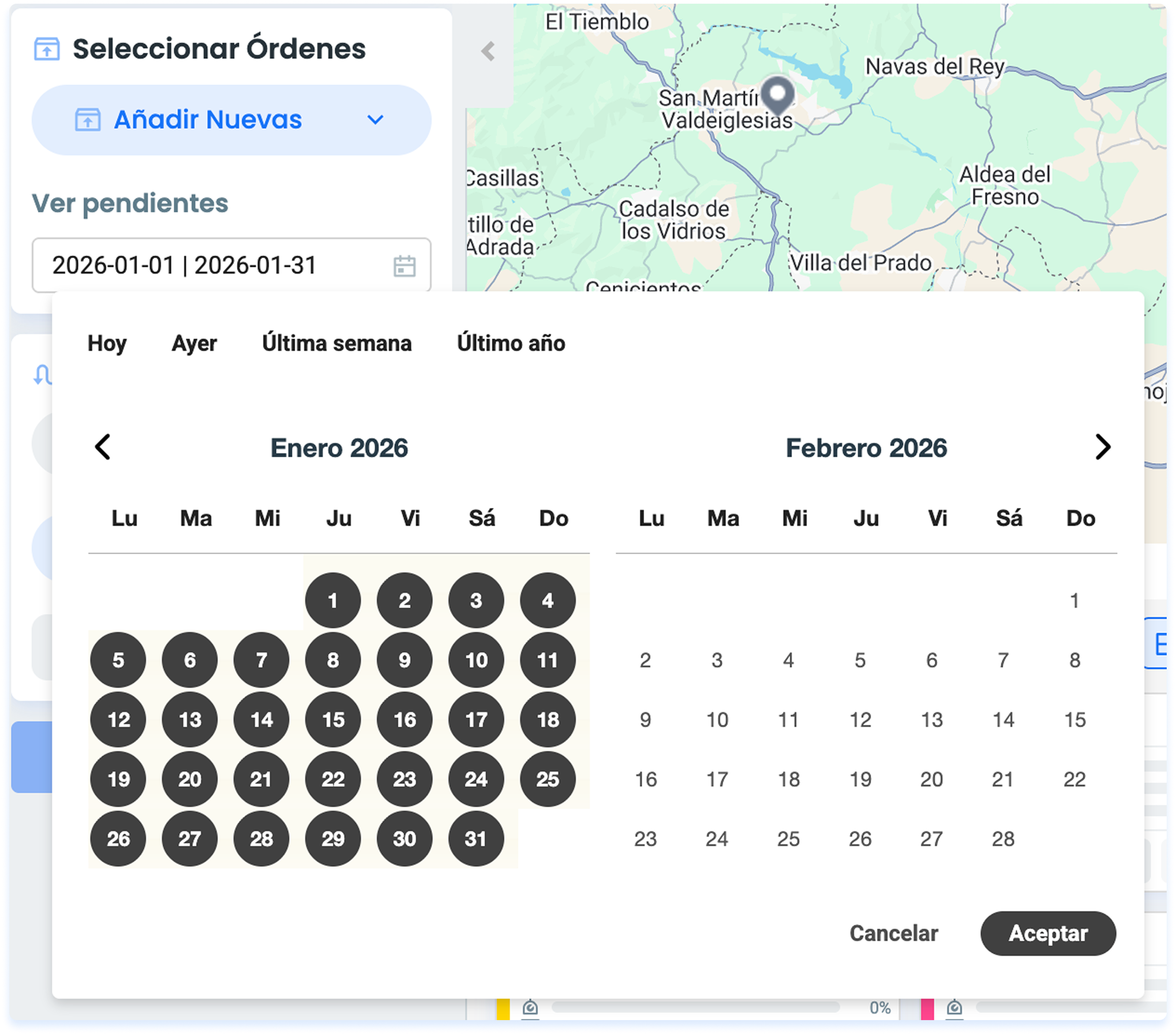Screen dimensions: 1176x1035
Task: Click Cancelar to dismiss the calendar
Action: pos(893,933)
